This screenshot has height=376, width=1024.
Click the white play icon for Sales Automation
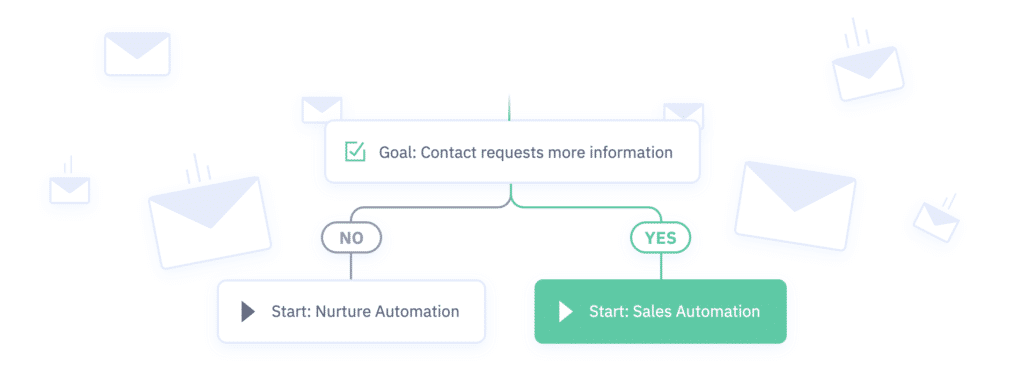[566, 311]
